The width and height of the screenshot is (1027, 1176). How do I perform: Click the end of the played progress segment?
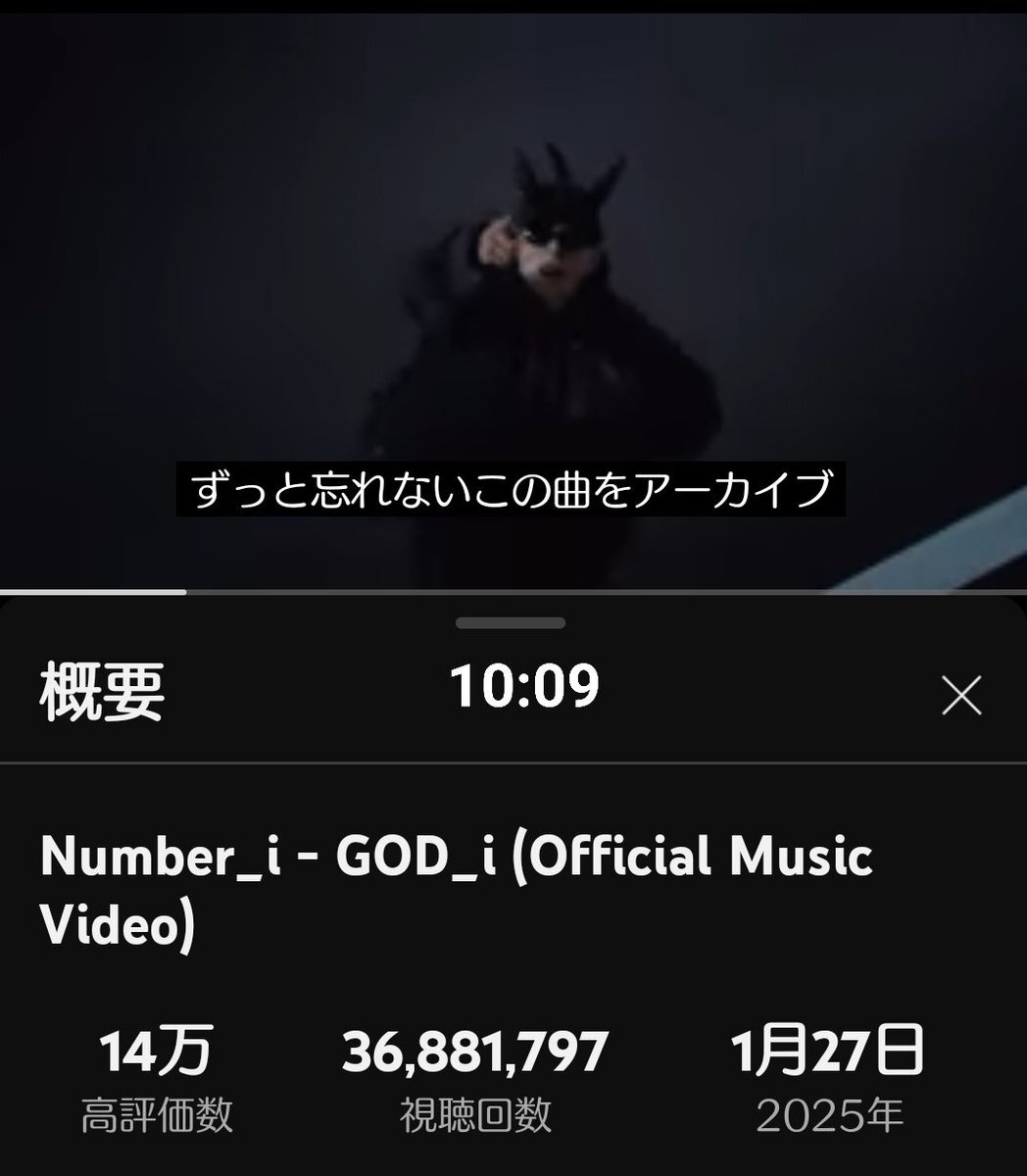click(x=184, y=592)
